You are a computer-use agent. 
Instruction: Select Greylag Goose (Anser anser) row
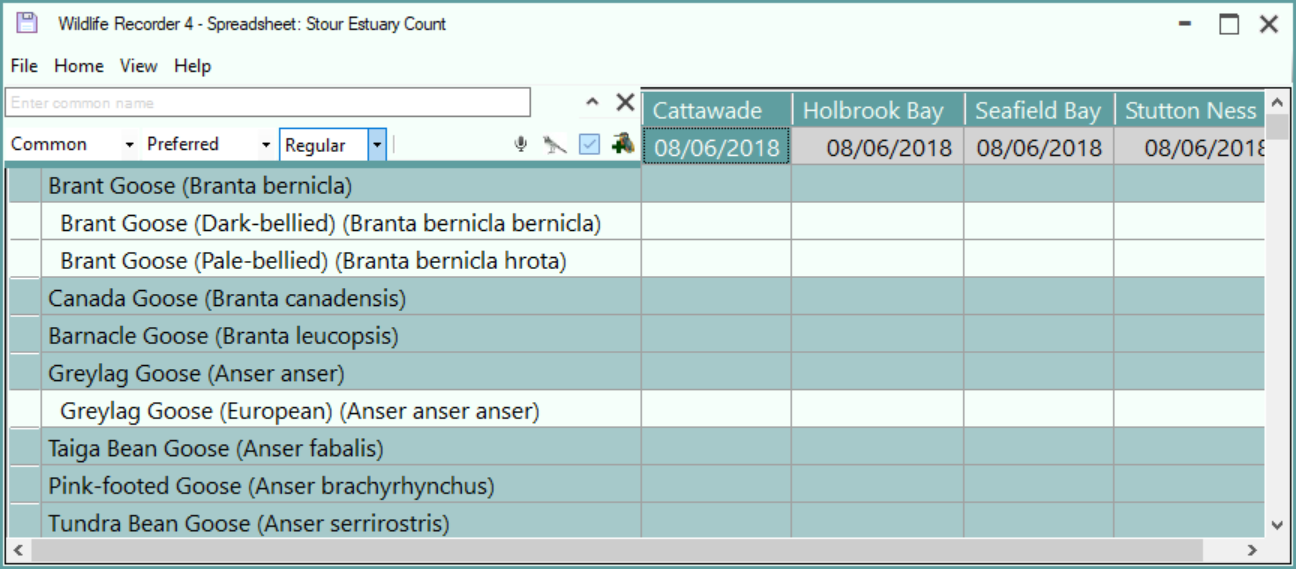pos(340,373)
